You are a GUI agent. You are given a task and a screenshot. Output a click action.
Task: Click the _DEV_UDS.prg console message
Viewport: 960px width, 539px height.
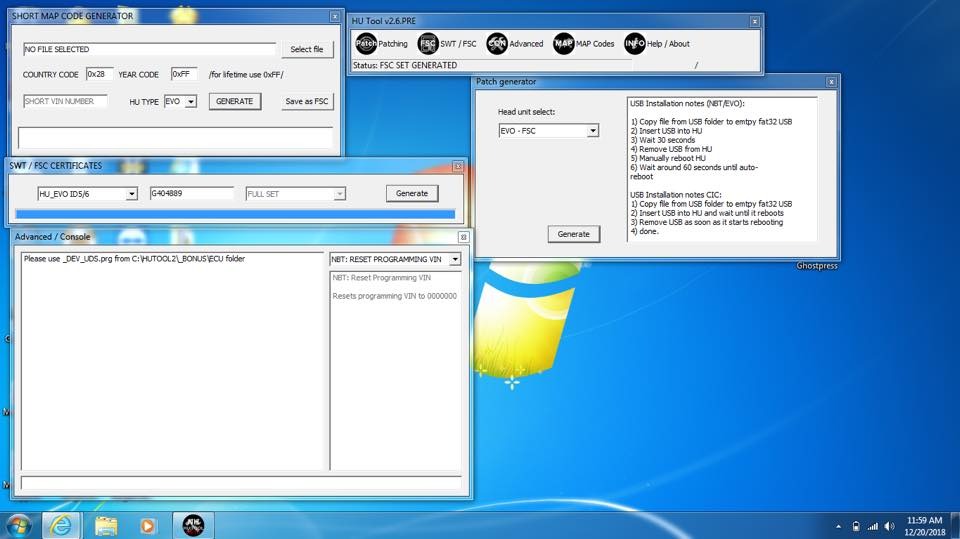(x=134, y=259)
